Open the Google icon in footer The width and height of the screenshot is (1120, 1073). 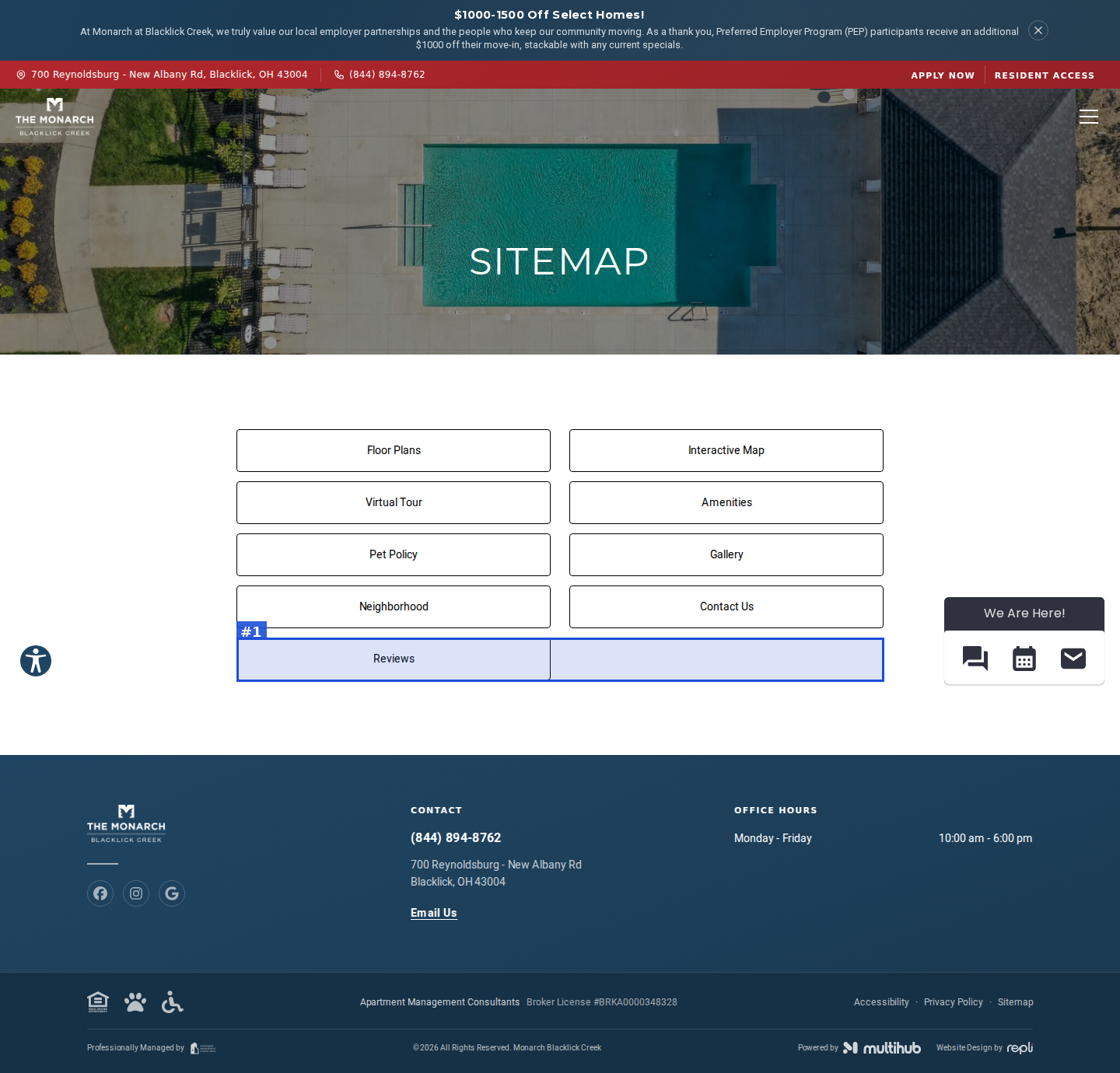172,893
